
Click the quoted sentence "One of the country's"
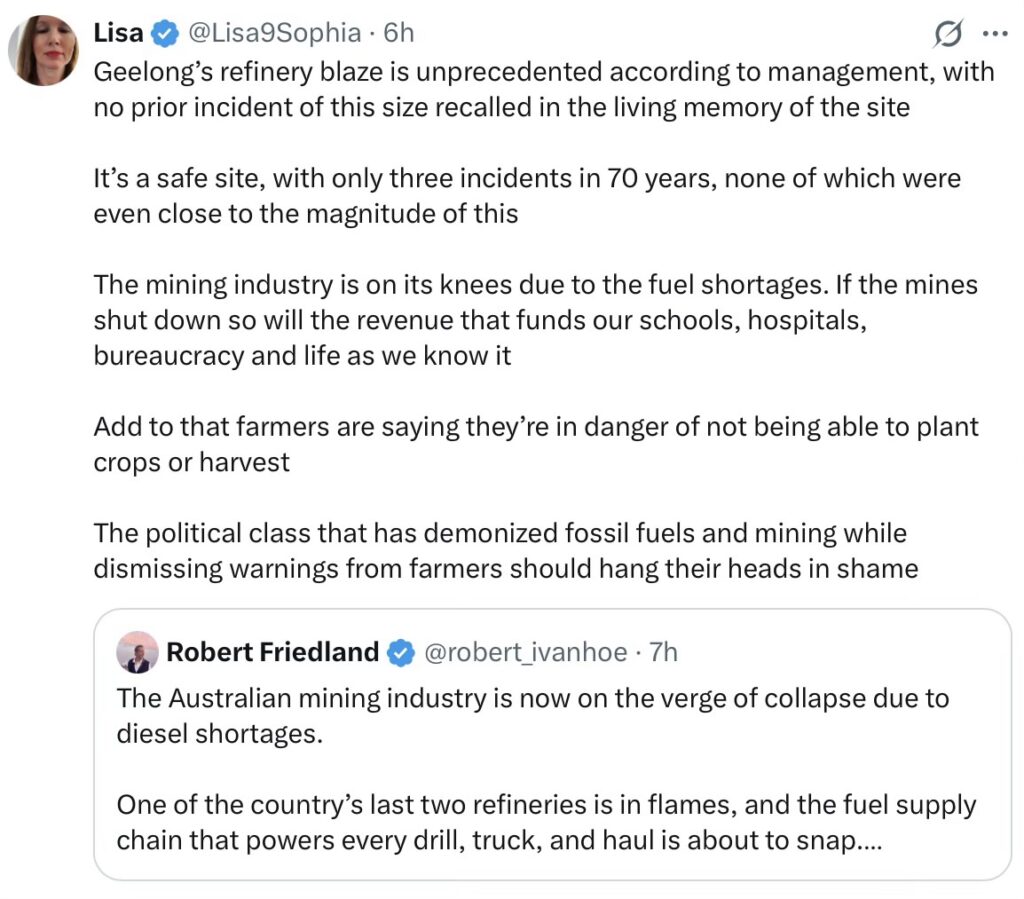click(545, 821)
